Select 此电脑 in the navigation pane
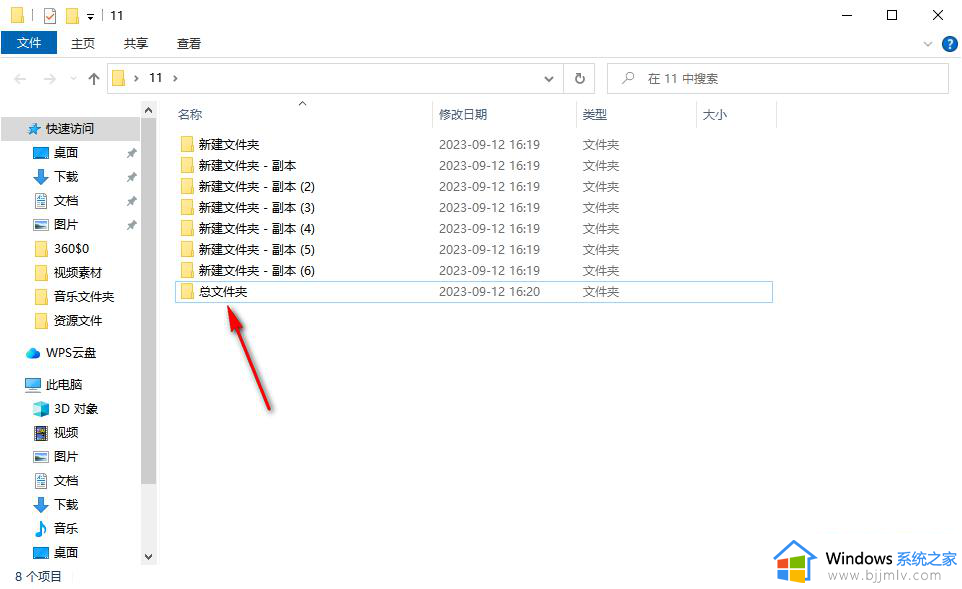 pos(64,385)
